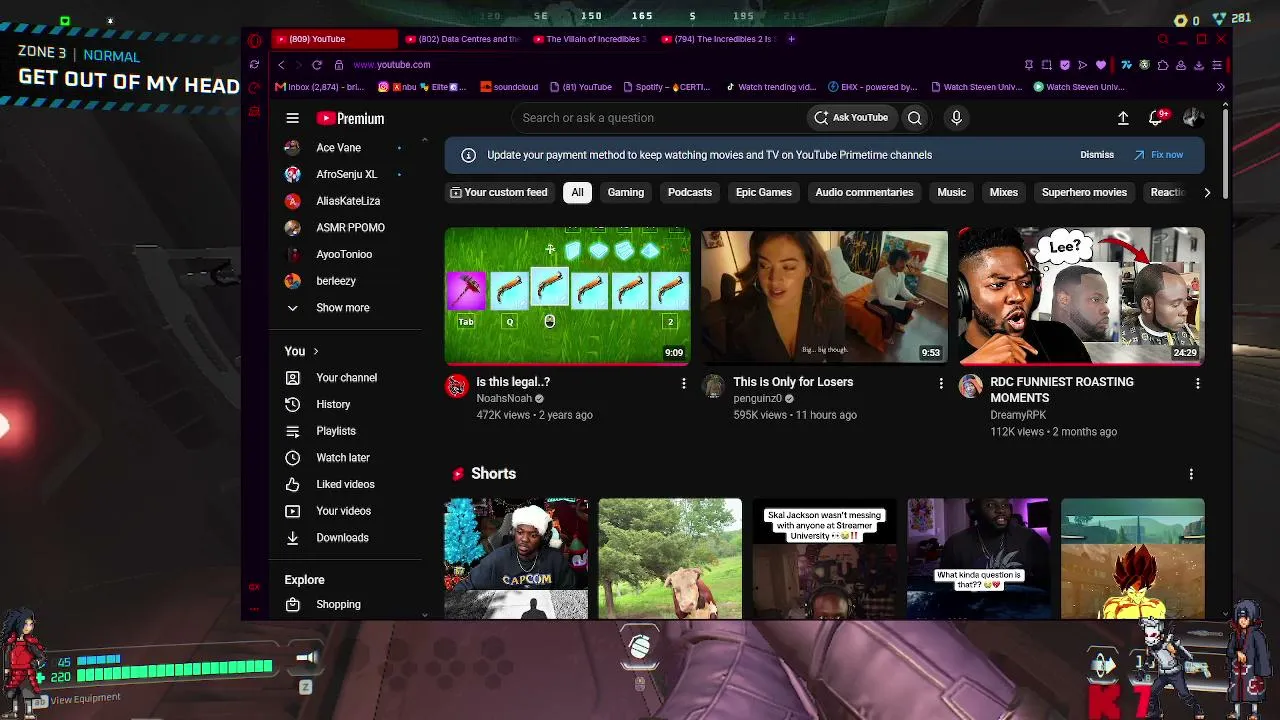
Task: Select the All filter chip
Action: click(x=577, y=192)
